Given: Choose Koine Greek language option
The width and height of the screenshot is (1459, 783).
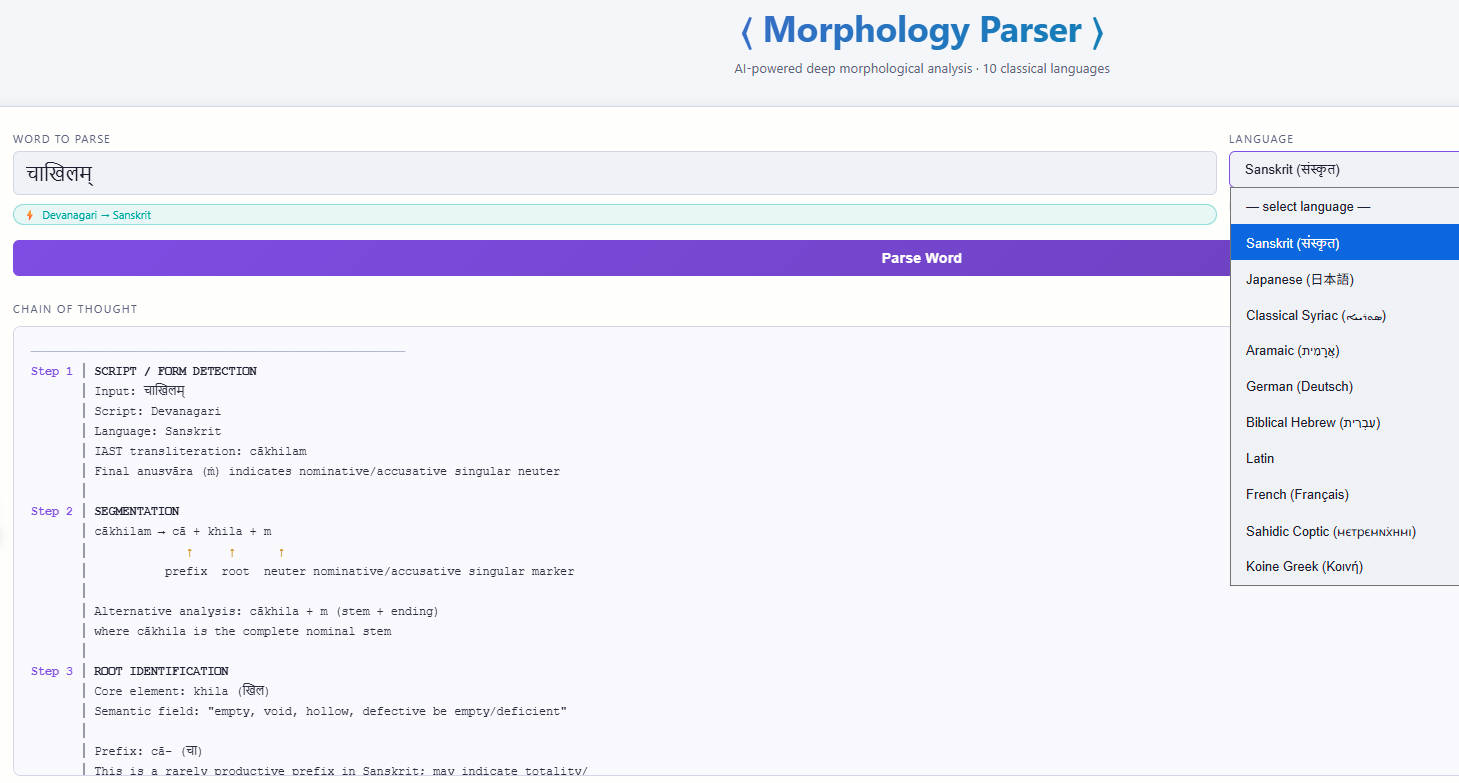Looking at the screenshot, I should [x=1304, y=567].
